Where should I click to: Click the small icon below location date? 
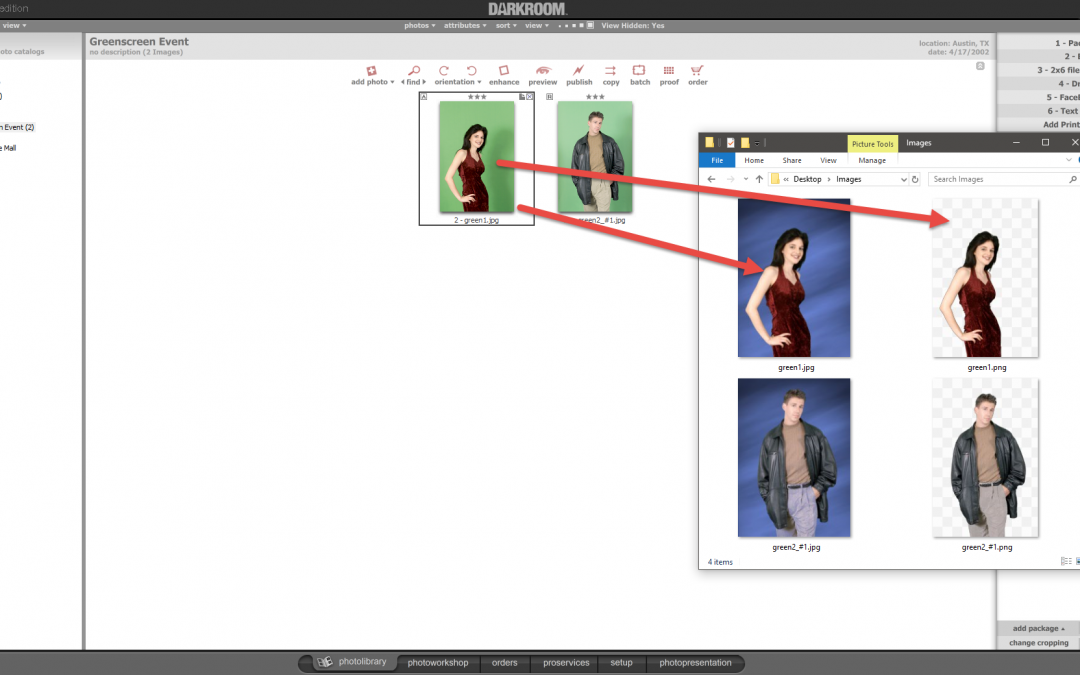pyautogui.click(x=980, y=66)
